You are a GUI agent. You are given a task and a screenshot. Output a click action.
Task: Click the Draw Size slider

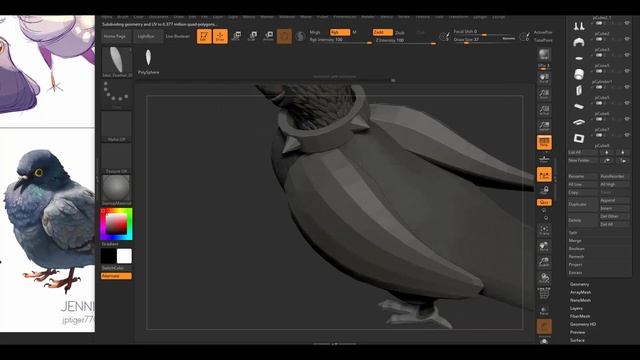tap(484, 40)
